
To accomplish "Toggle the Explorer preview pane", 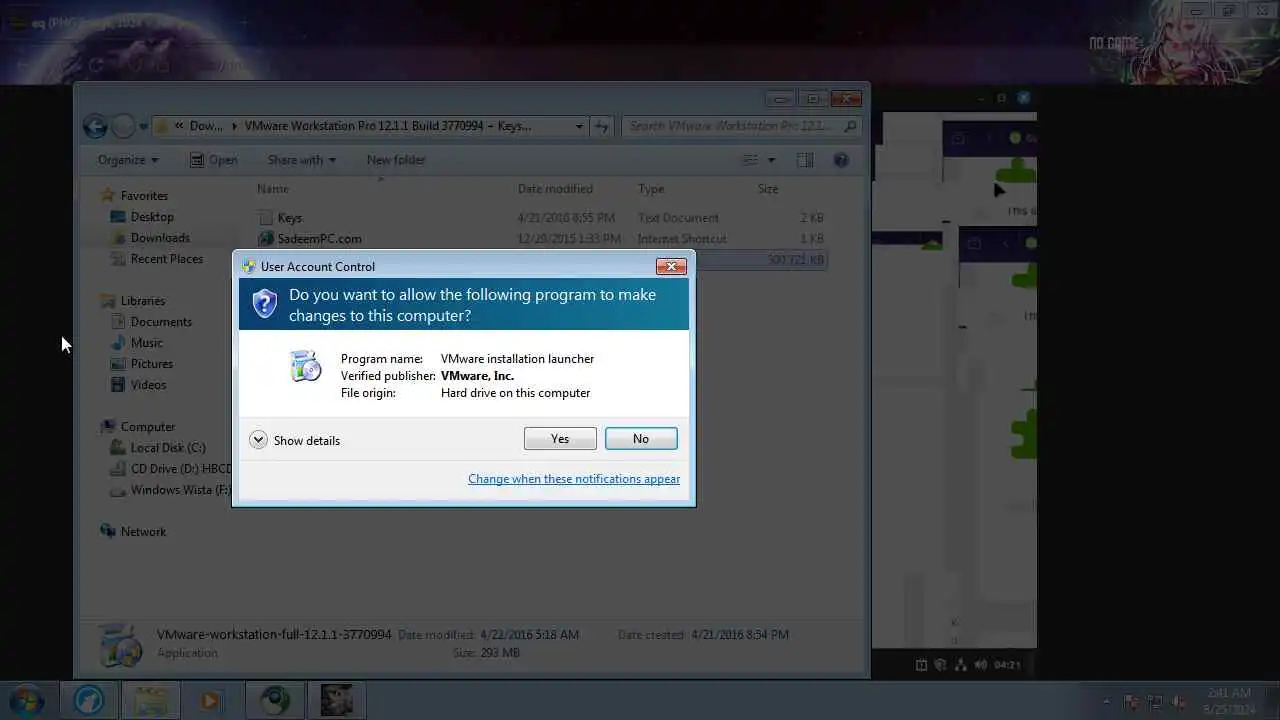I will tap(805, 160).
